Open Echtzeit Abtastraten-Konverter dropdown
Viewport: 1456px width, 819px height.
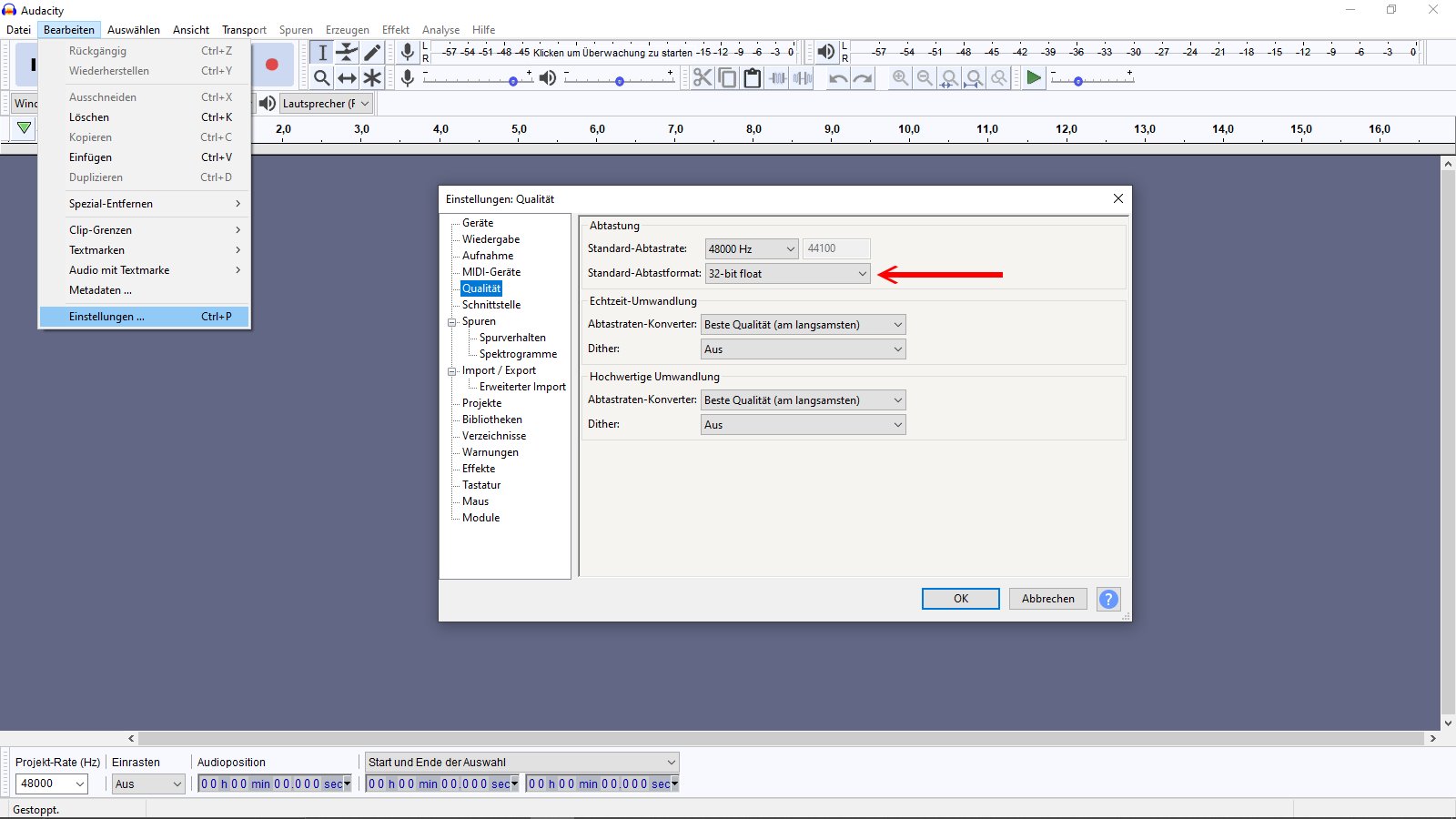tap(804, 324)
